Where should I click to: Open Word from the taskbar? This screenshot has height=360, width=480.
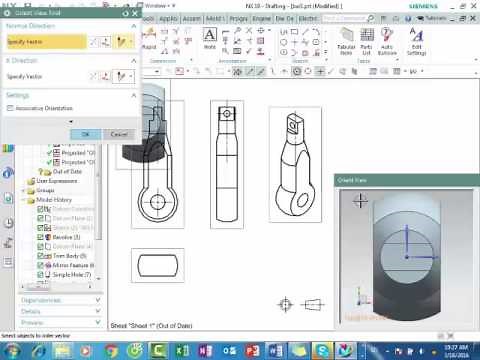(276, 351)
